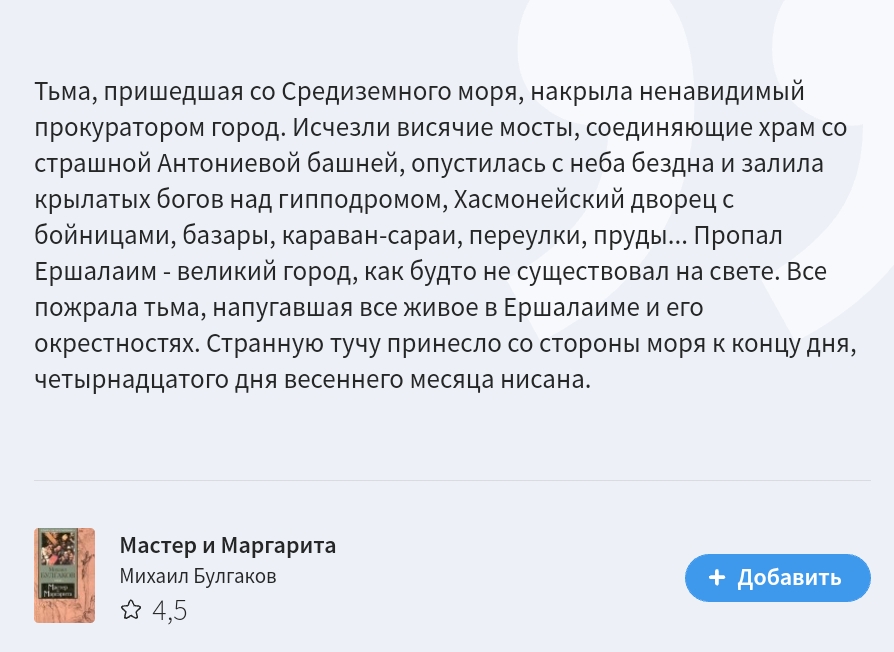This screenshot has width=894, height=652.
Task: Click the word Пропал in the quote
Action: click(738, 236)
